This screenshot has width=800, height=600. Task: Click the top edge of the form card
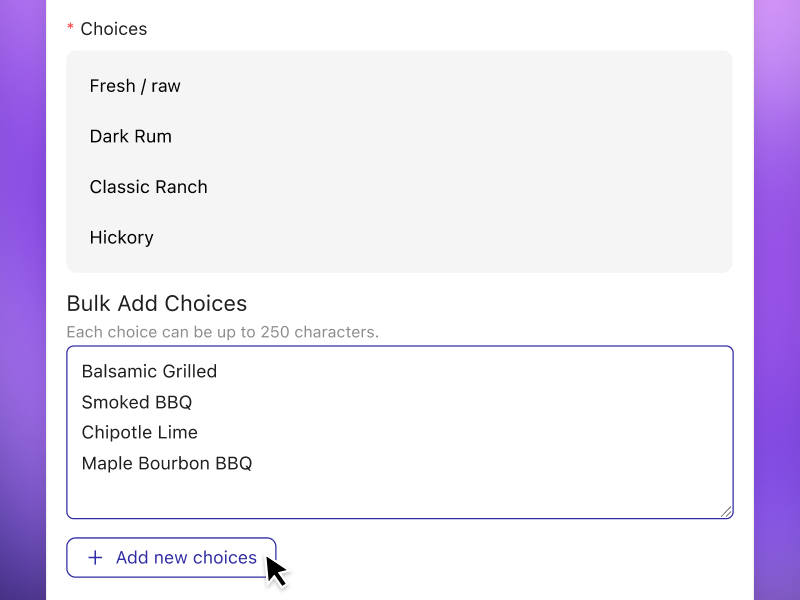coord(400,3)
